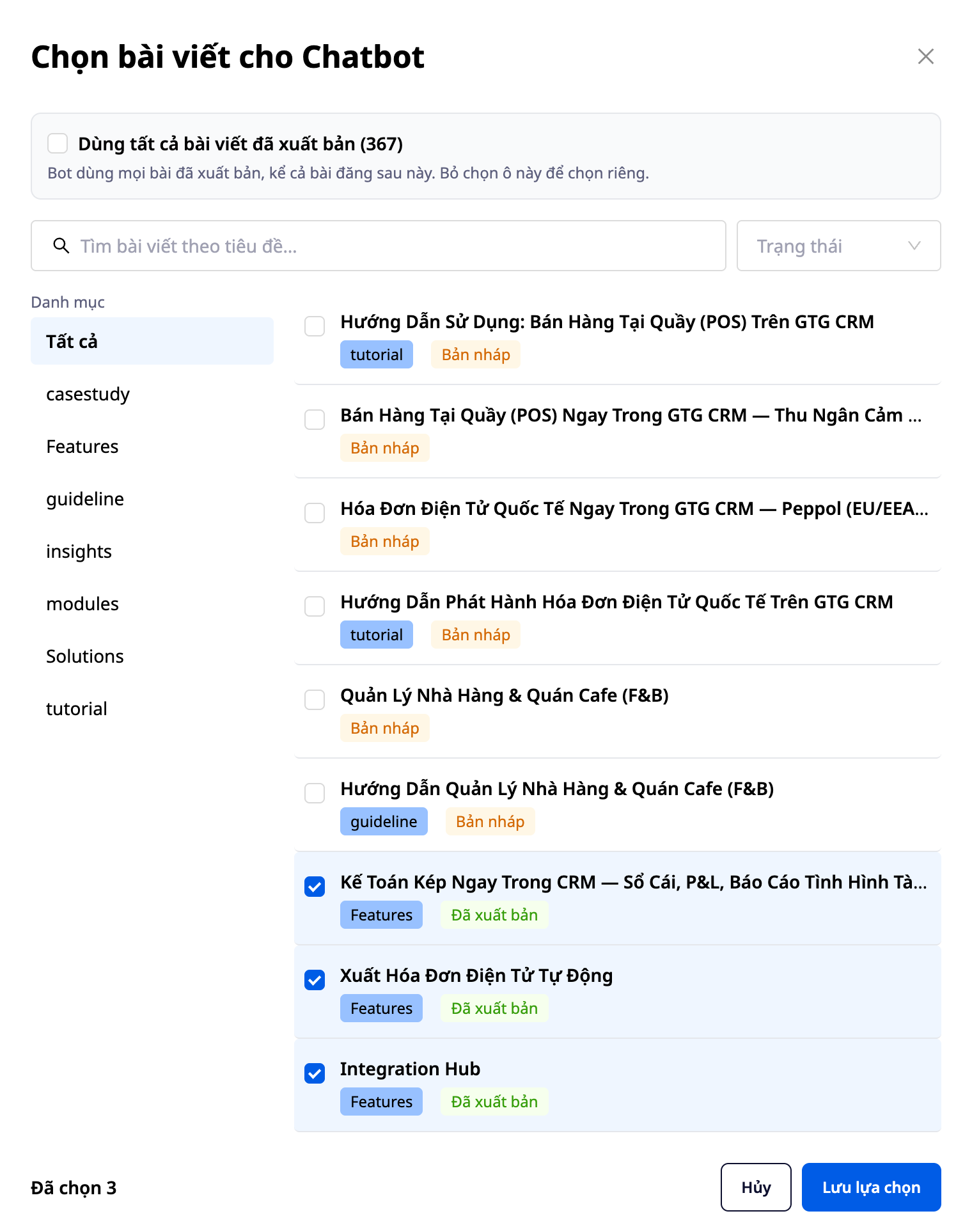Filter by Solutions category
Screen dimensions: 972x1232
152,656
